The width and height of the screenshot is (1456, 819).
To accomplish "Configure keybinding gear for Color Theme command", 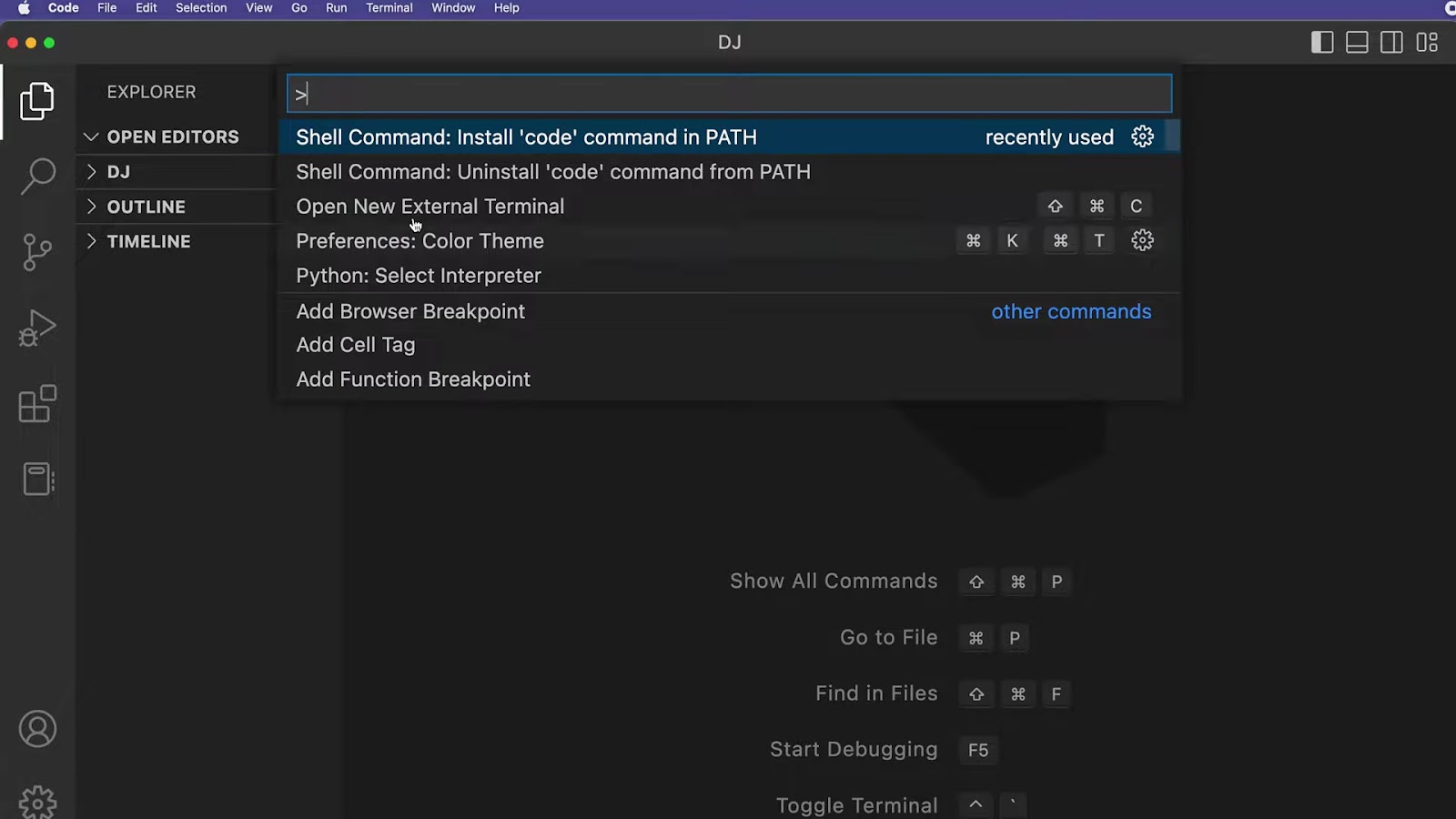I will tap(1142, 240).
